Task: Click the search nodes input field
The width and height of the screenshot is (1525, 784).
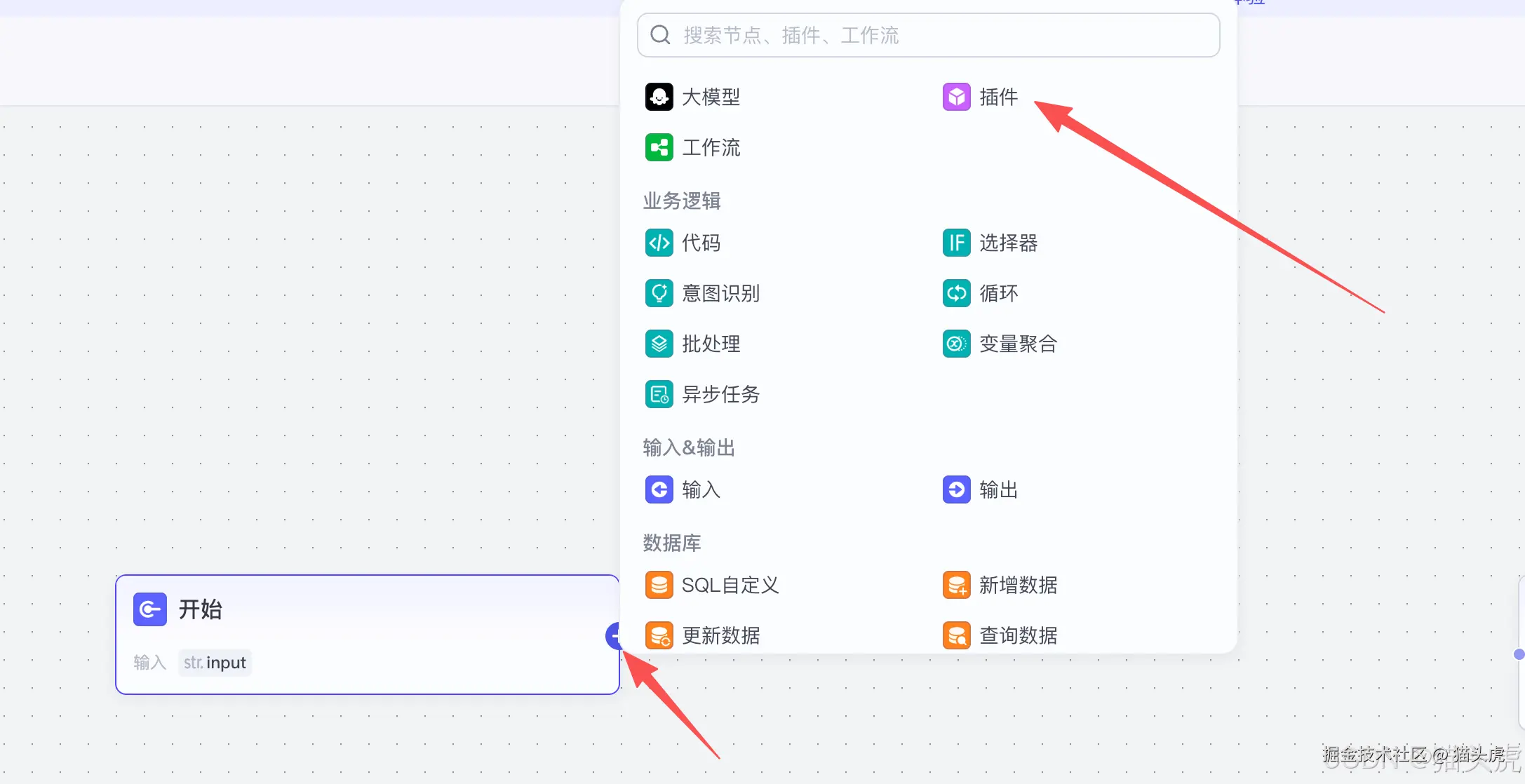Action: (927, 34)
